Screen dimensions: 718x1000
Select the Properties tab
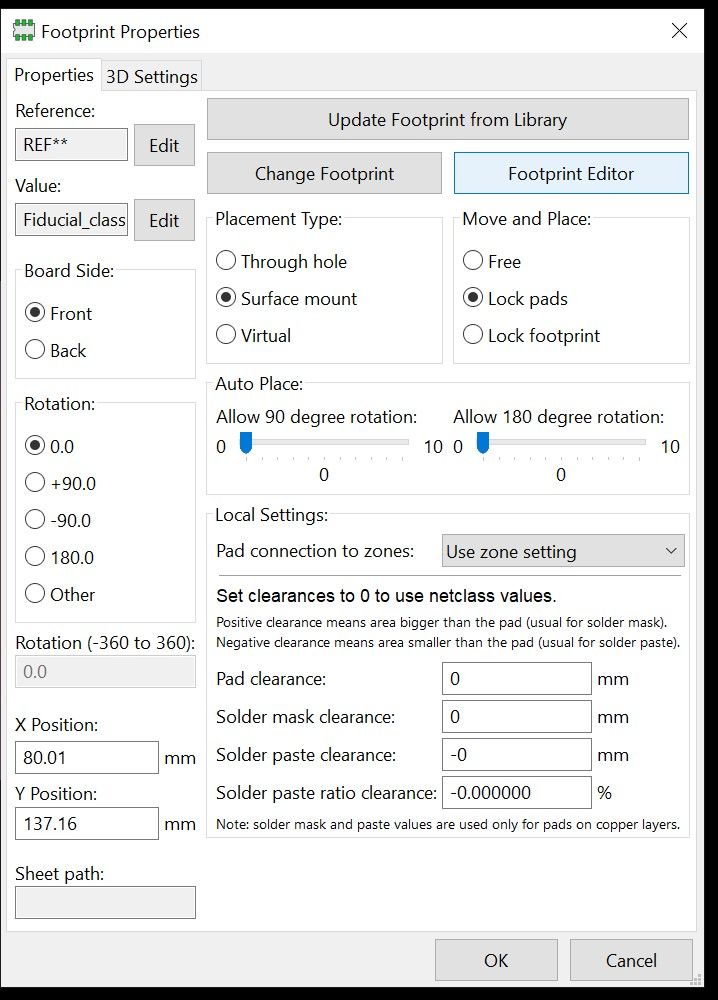(54, 75)
